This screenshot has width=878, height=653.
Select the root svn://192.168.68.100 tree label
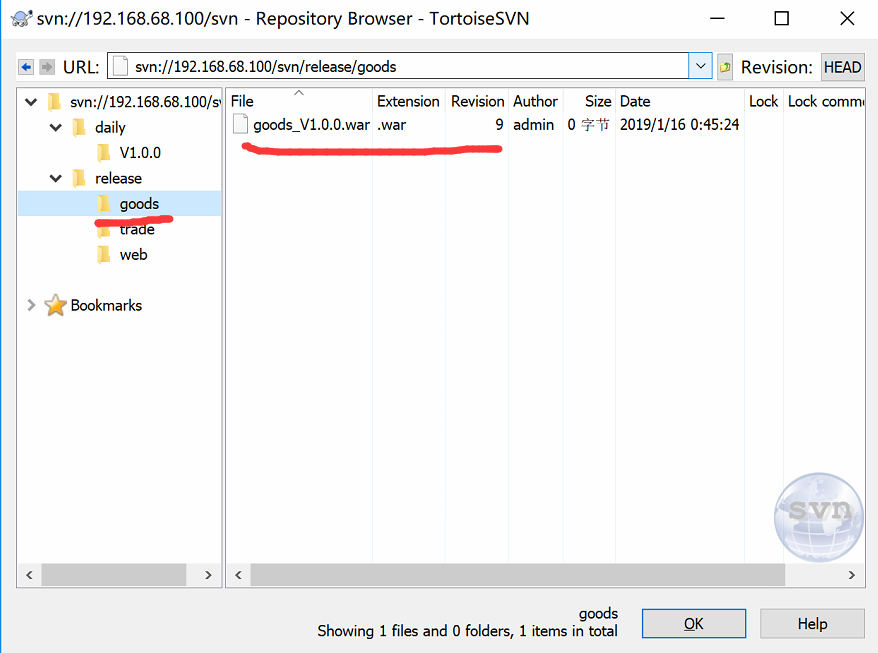(144, 102)
